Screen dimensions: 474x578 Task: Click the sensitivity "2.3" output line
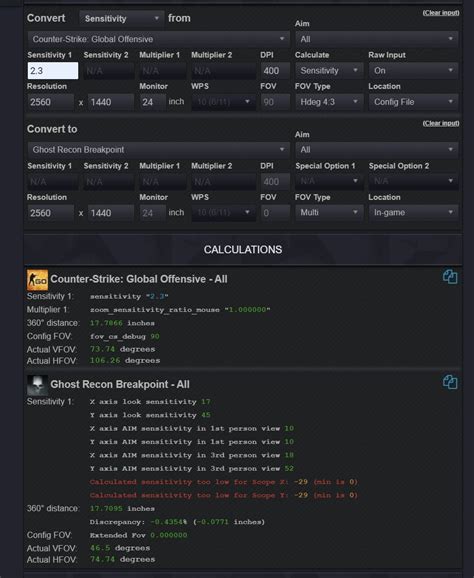pyautogui.click(x=129, y=296)
